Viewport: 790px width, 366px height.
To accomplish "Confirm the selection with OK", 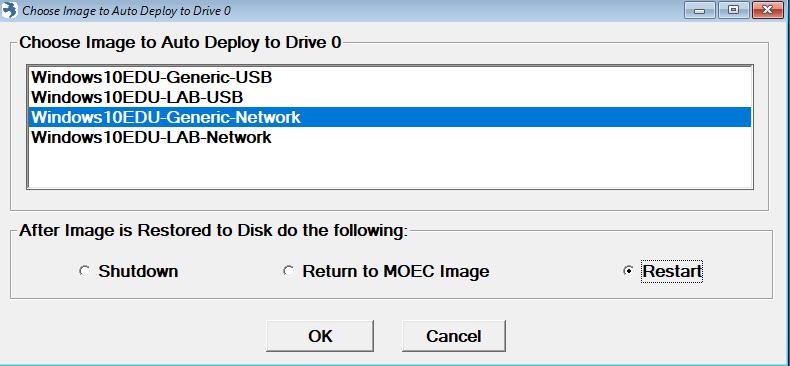I will (x=320, y=336).
